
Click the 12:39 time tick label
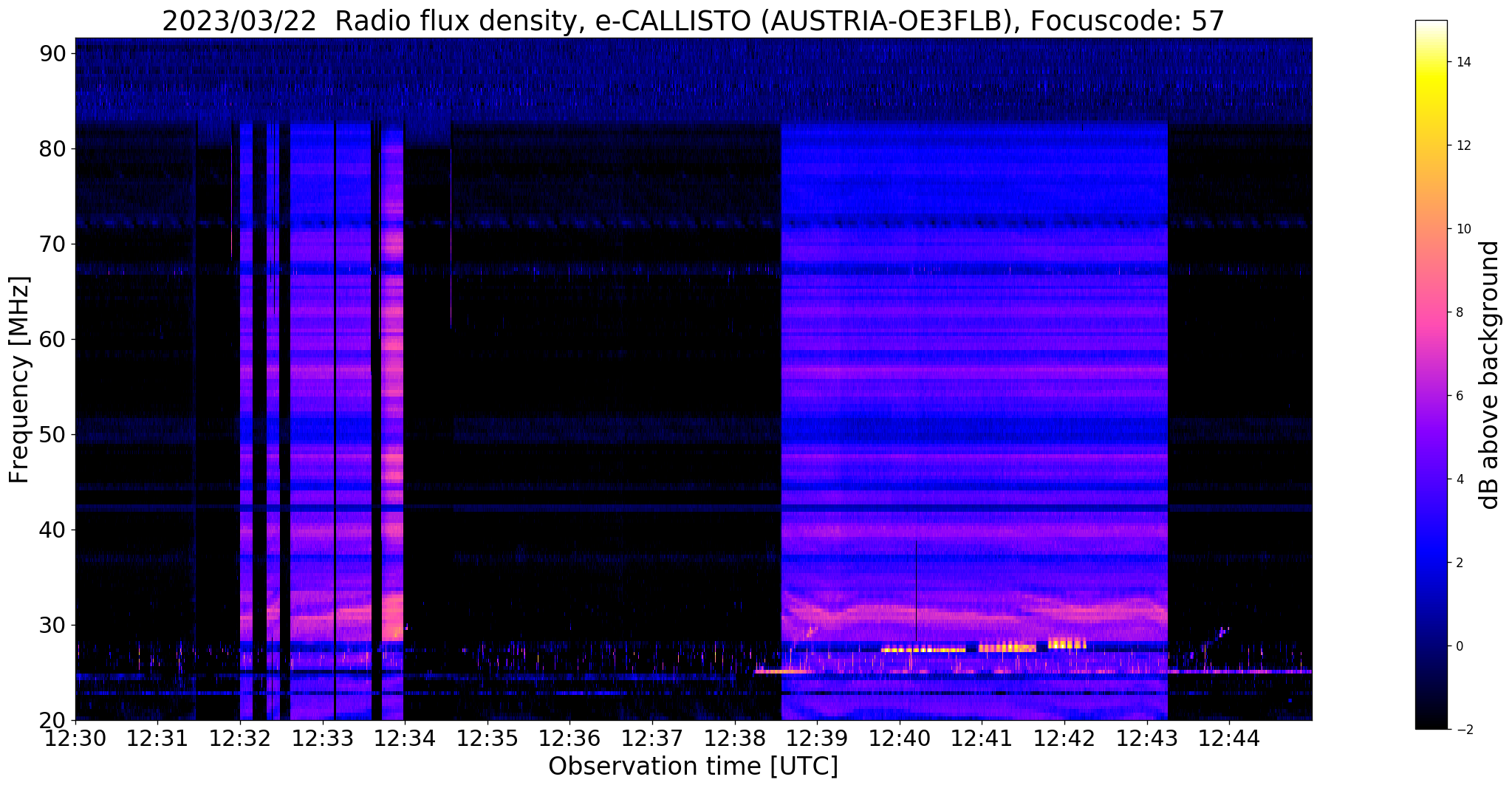pos(817,738)
